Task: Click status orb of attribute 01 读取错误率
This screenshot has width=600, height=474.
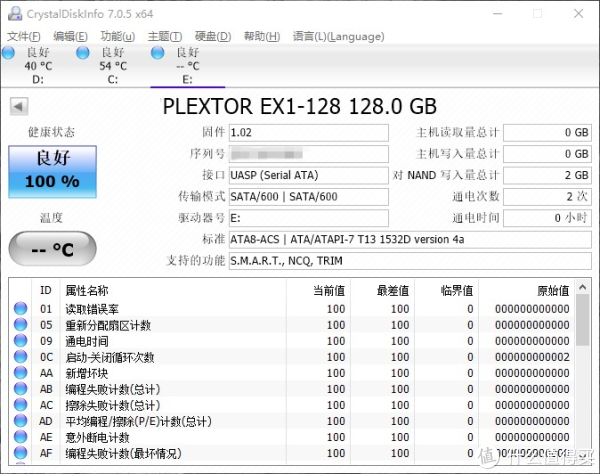Action: click(20, 308)
